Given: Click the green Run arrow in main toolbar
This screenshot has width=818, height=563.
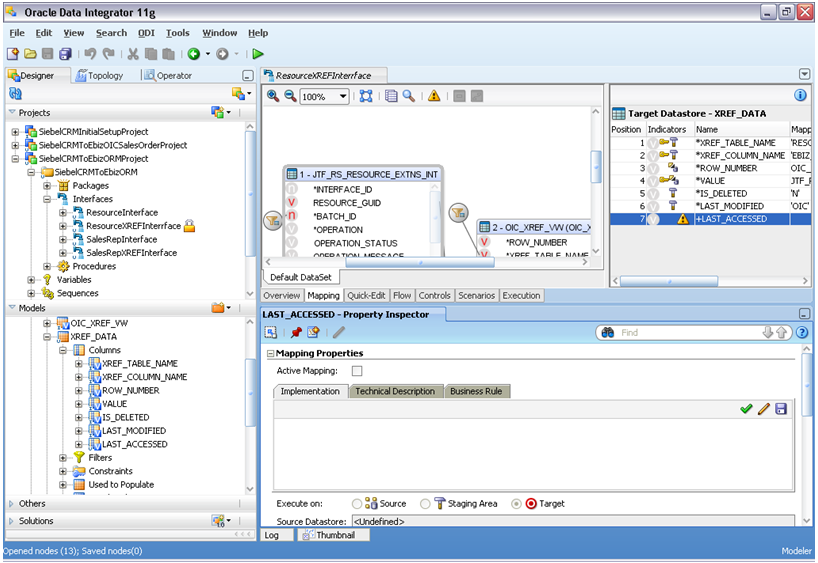Looking at the screenshot, I should [258, 54].
